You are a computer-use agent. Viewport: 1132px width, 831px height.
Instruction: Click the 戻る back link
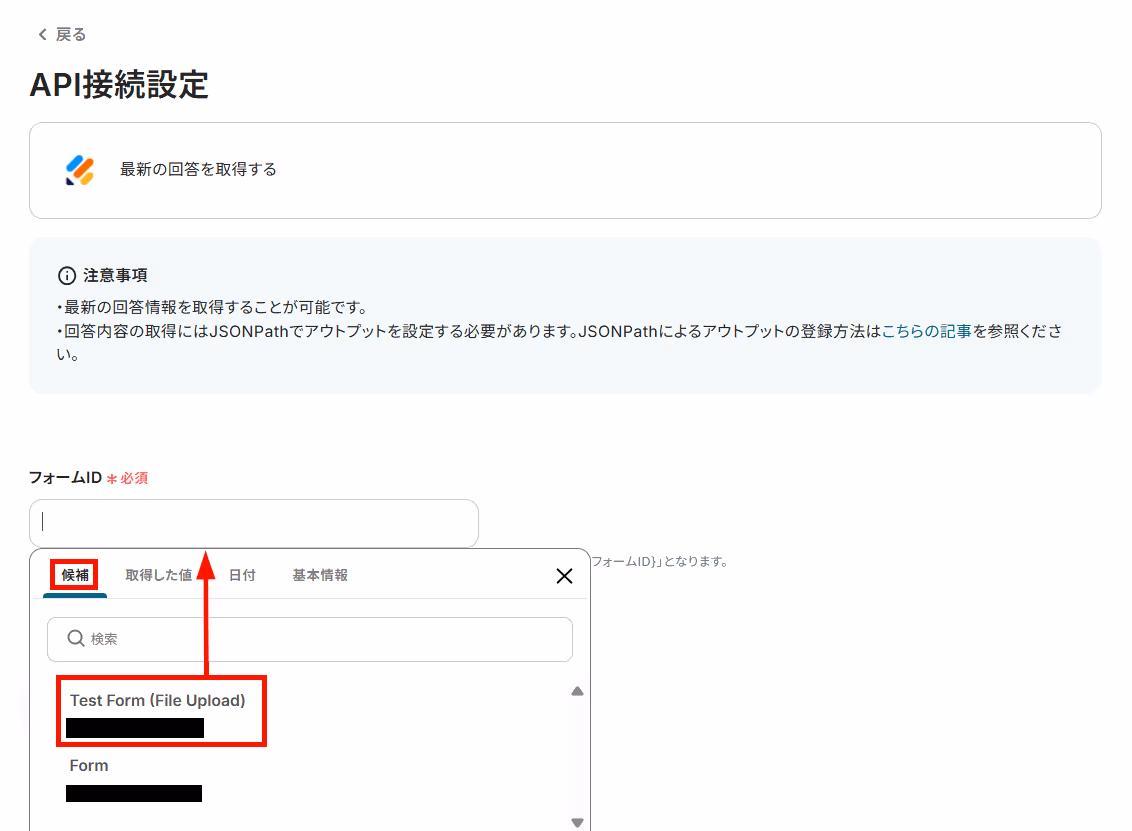[62, 35]
